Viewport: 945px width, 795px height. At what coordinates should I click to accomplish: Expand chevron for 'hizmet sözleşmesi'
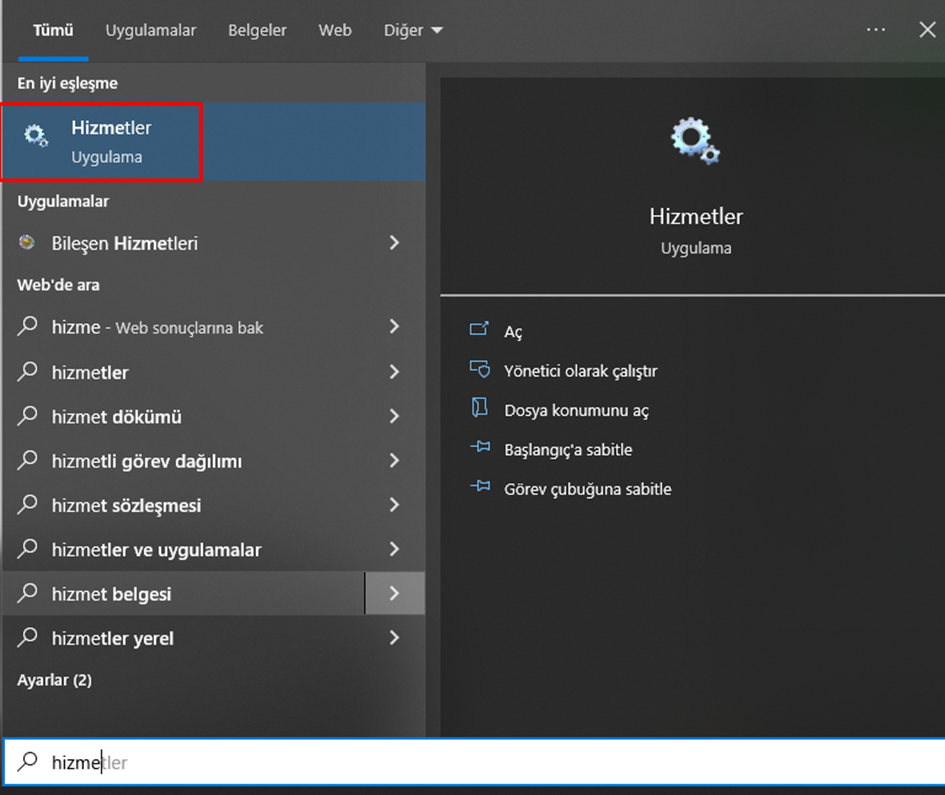coord(394,504)
